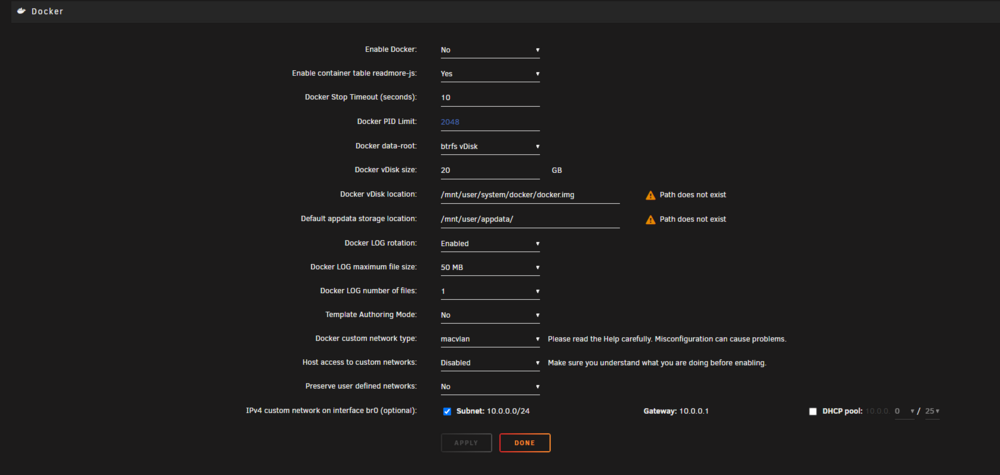Screen dimensions: 1000x475
Task: Click the 'GB' unit label
Action: click(x=557, y=171)
